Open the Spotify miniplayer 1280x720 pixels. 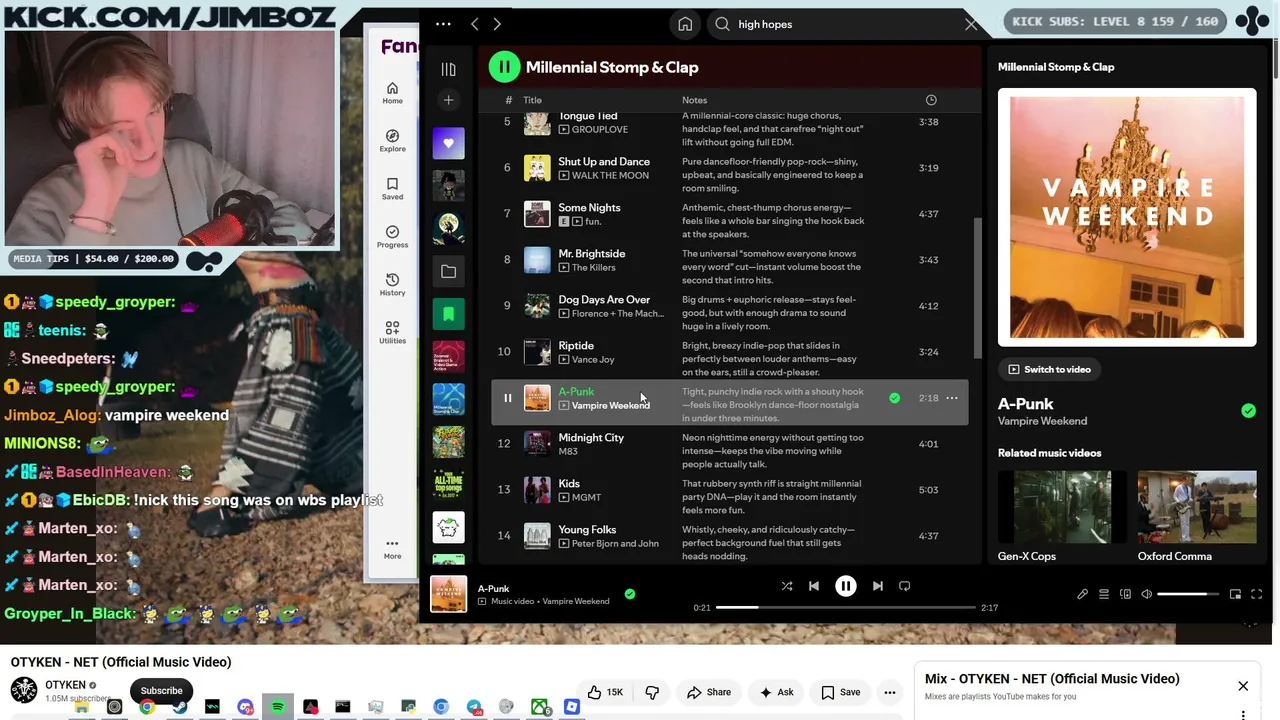coord(1235,594)
